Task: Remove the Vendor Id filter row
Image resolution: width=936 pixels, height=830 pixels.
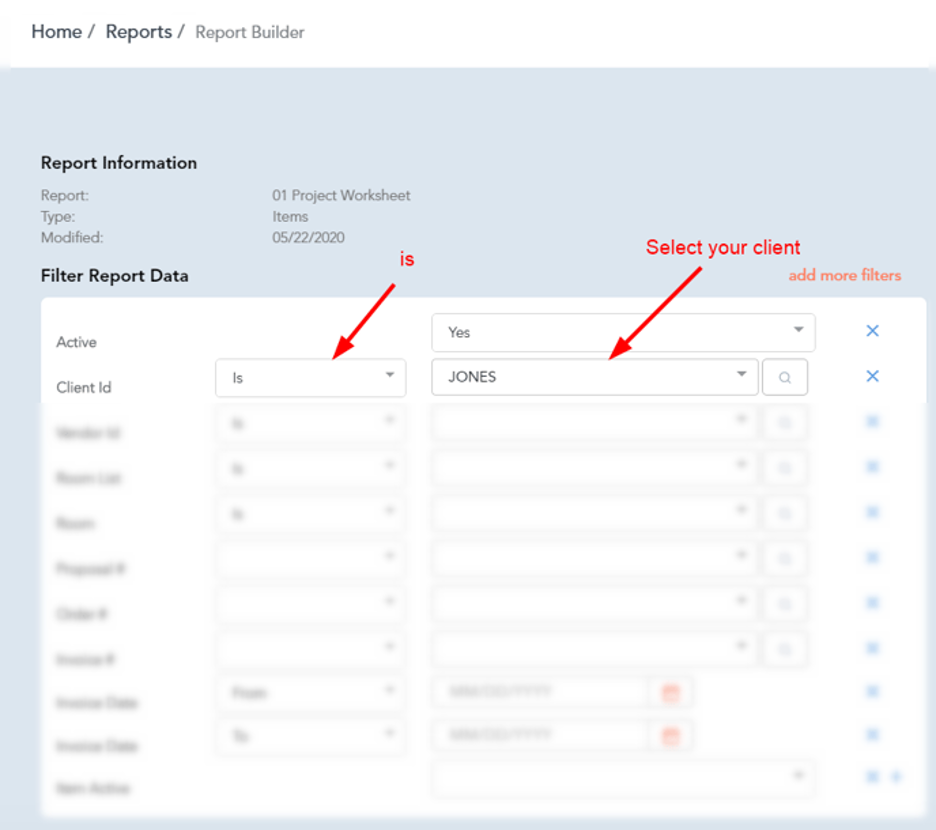Action: coord(872,422)
